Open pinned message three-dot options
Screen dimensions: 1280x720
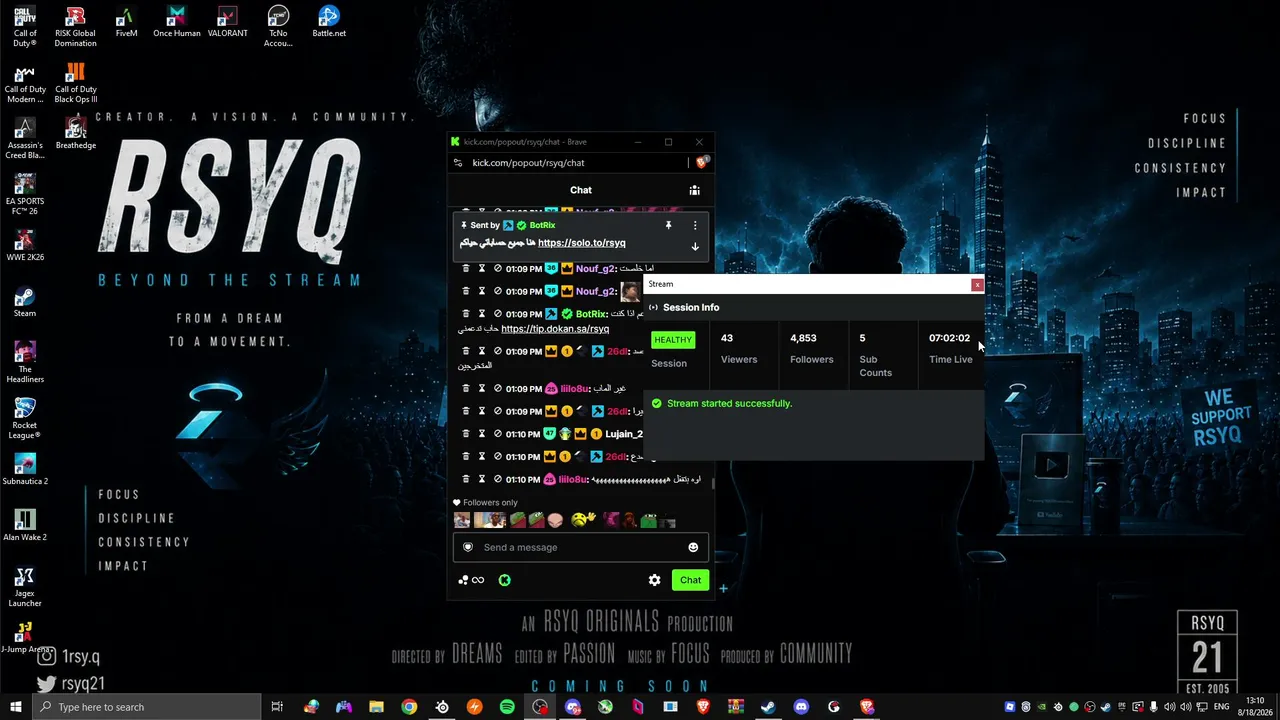(x=695, y=226)
